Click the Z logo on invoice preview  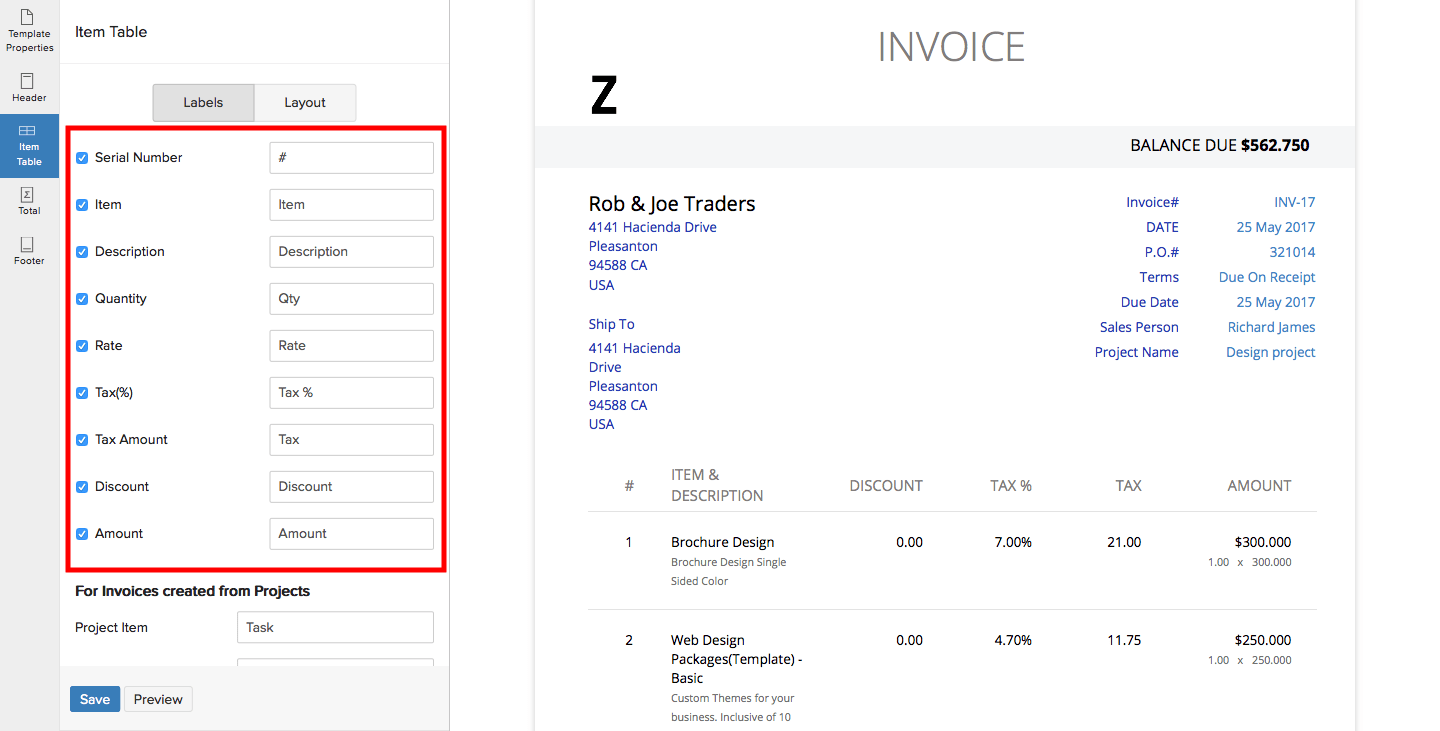603,96
